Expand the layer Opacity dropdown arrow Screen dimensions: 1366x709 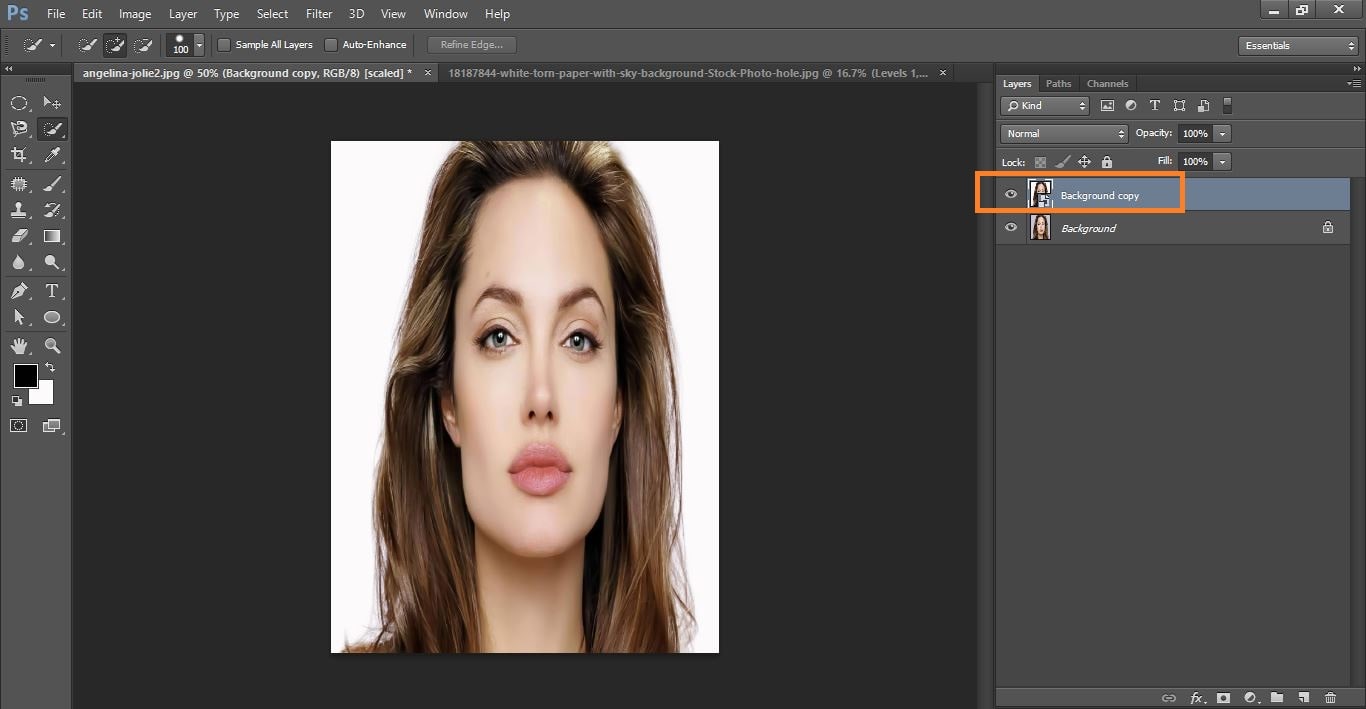click(1223, 134)
